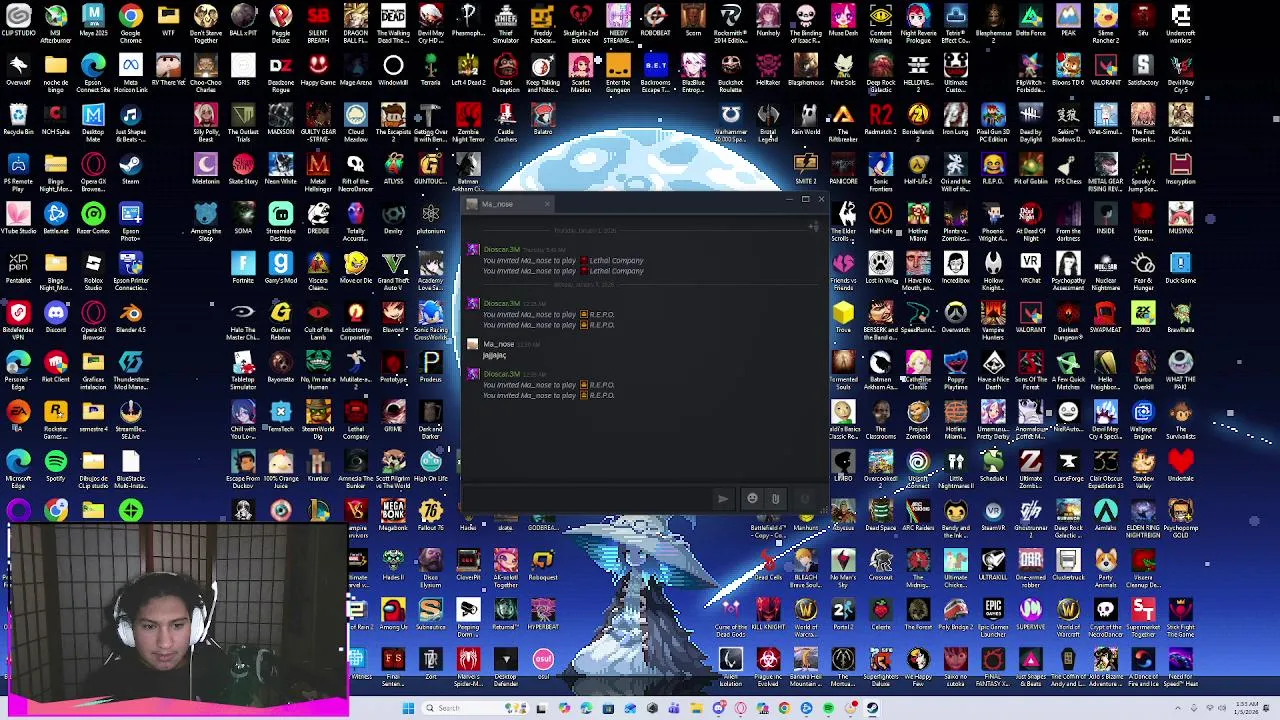Click the Streamlabs Desktop icon
The image size is (1280, 720).
point(281,219)
